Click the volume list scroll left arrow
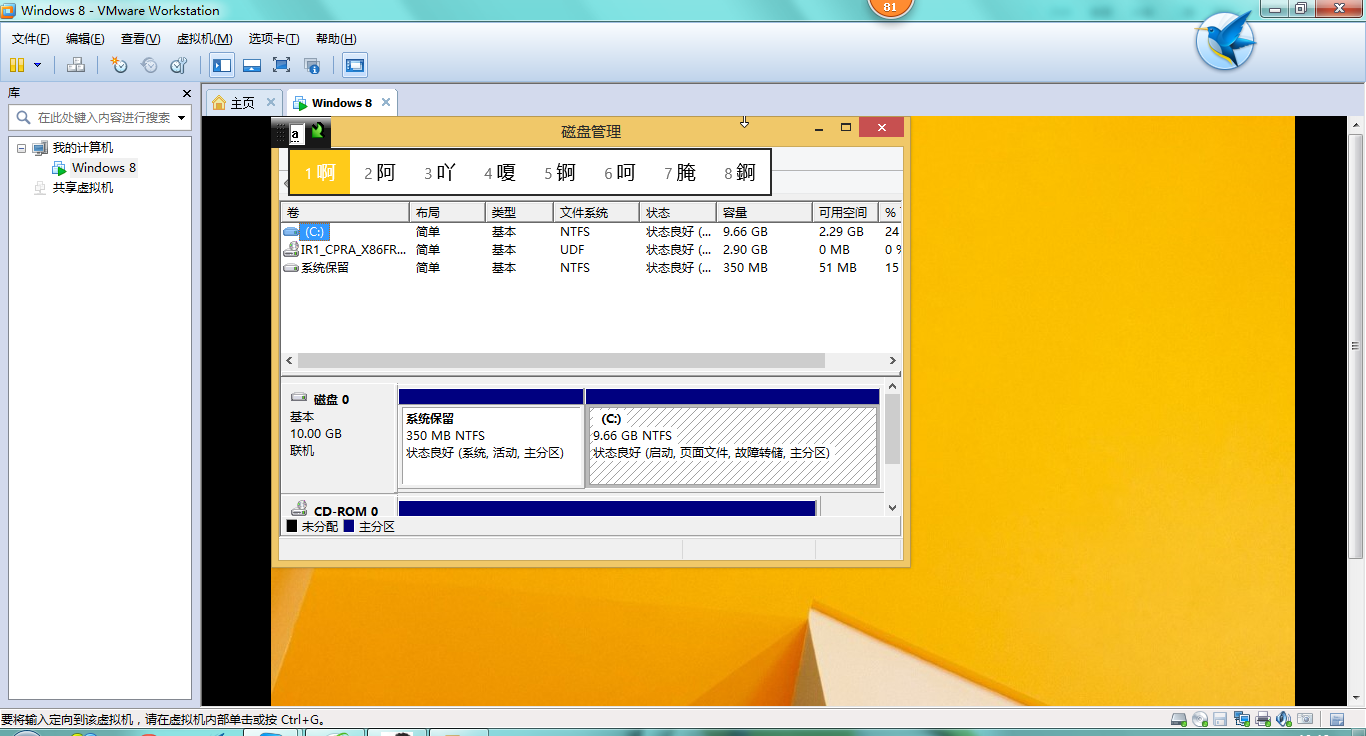 pos(289,361)
